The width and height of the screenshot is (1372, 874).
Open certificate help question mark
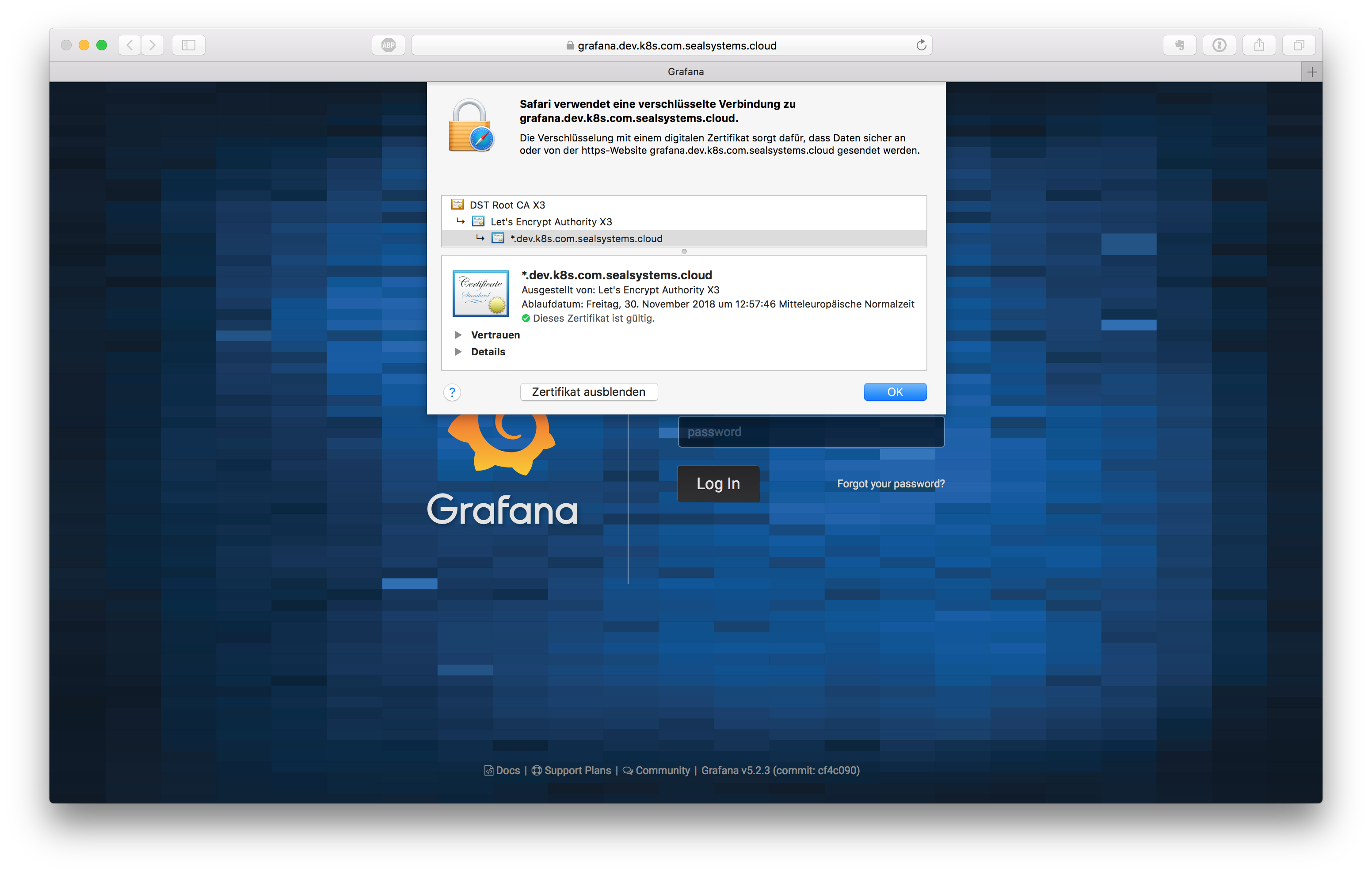pyautogui.click(x=452, y=392)
